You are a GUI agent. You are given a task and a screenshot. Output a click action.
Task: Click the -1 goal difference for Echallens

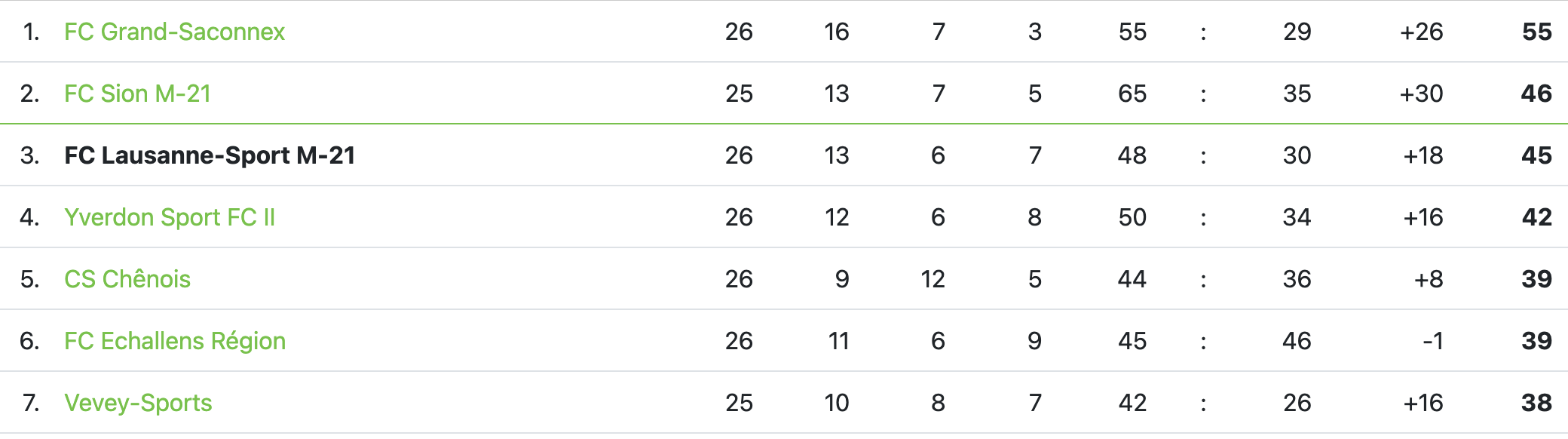(1432, 341)
